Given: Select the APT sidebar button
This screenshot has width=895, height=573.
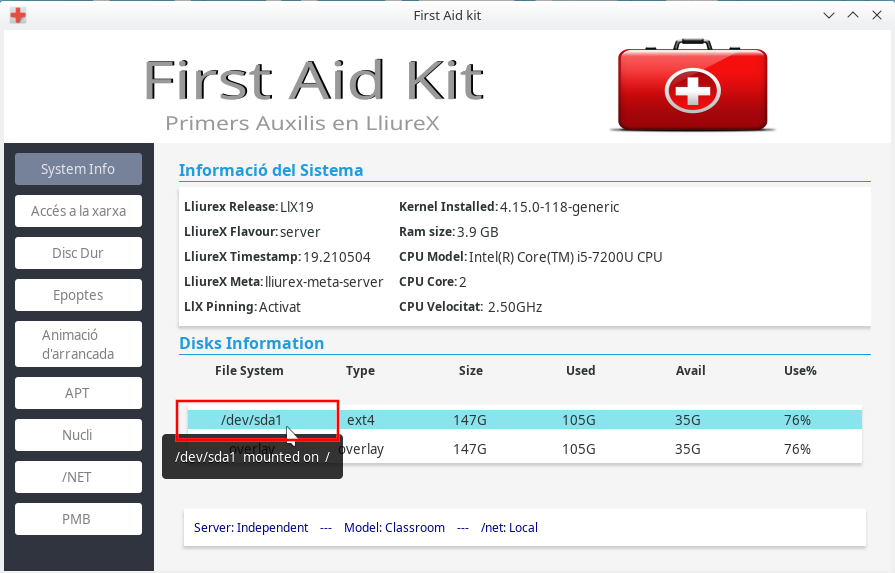Looking at the screenshot, I should (x=78, y=393).
